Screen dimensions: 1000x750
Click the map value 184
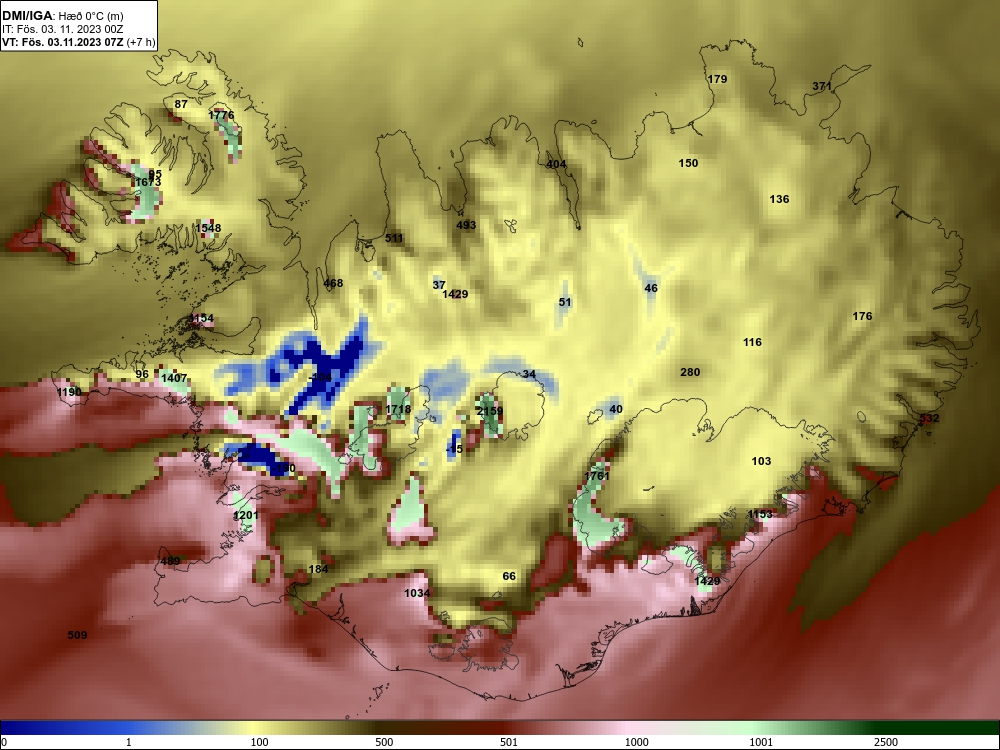coord(318,569)
